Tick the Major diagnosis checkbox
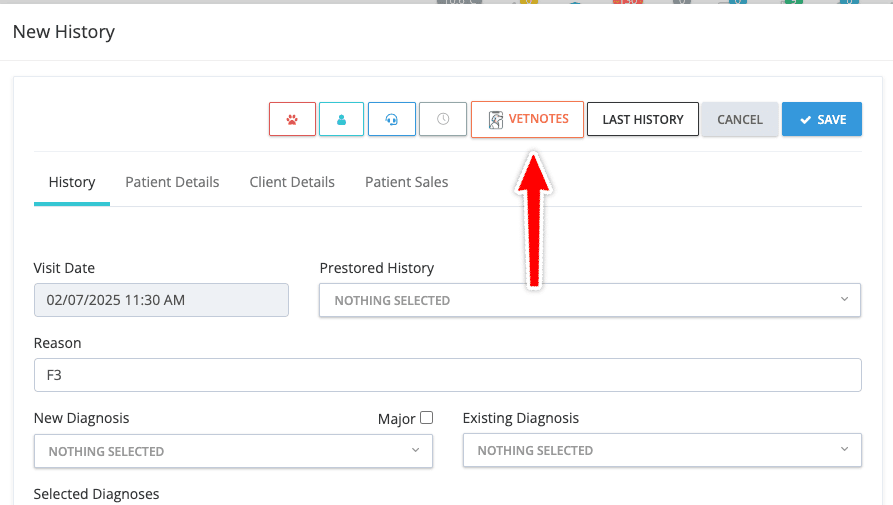The height and width of the screenshot is (505, 893). (427, 418)
